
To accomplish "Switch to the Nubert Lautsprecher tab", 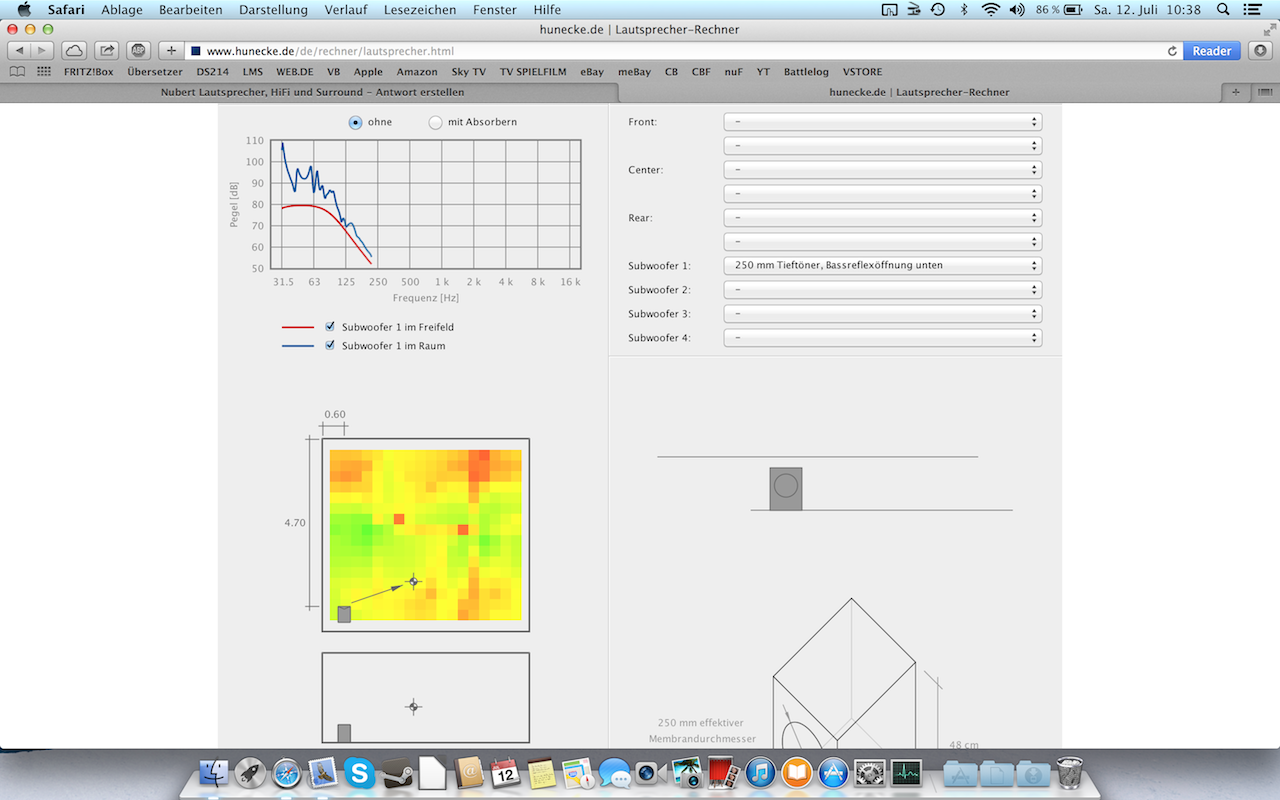I will [310, 92].
